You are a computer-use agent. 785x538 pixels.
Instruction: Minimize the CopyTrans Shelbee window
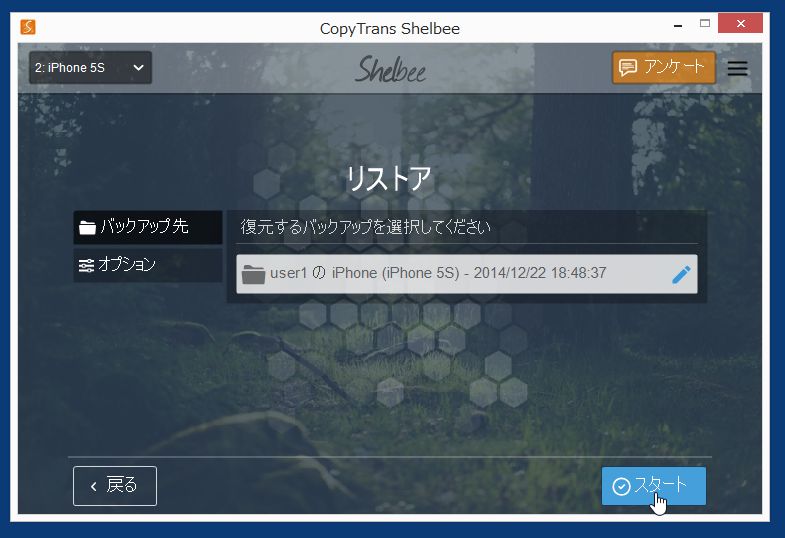point(678,25)
